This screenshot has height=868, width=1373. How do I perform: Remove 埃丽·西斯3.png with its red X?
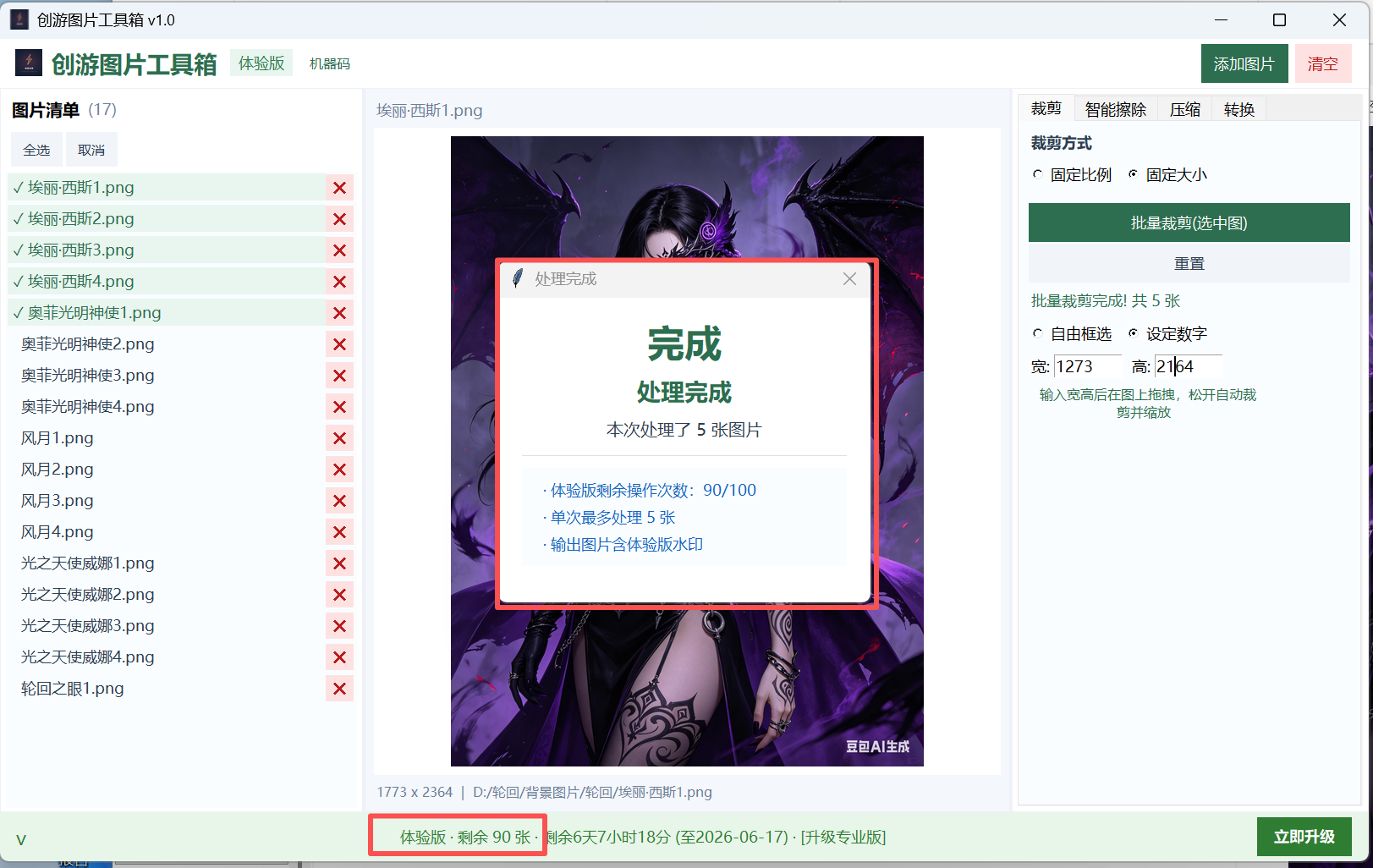pos(339,250)
